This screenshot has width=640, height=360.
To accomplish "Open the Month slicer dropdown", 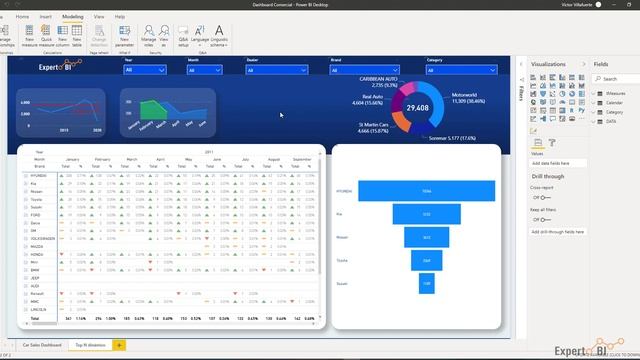I will (204, 70).
